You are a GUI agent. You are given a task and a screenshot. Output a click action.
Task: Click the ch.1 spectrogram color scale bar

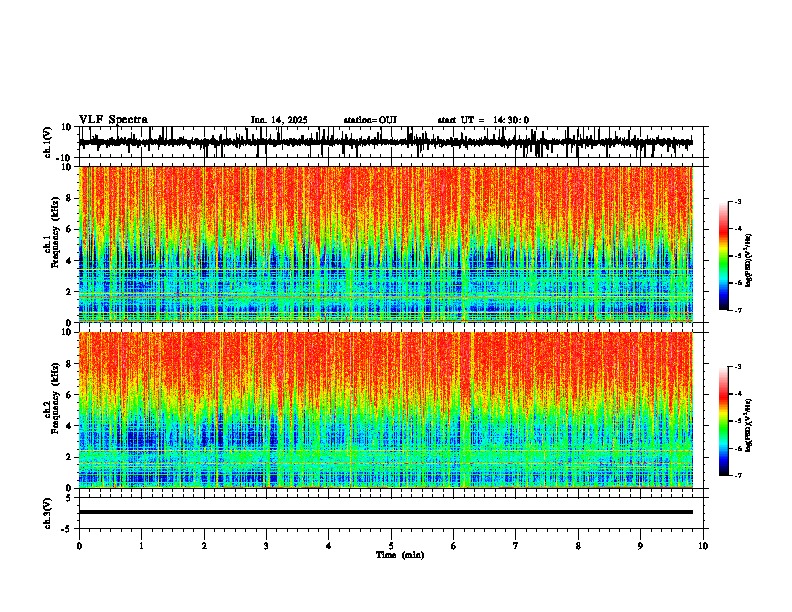click(x=724, y=256)
